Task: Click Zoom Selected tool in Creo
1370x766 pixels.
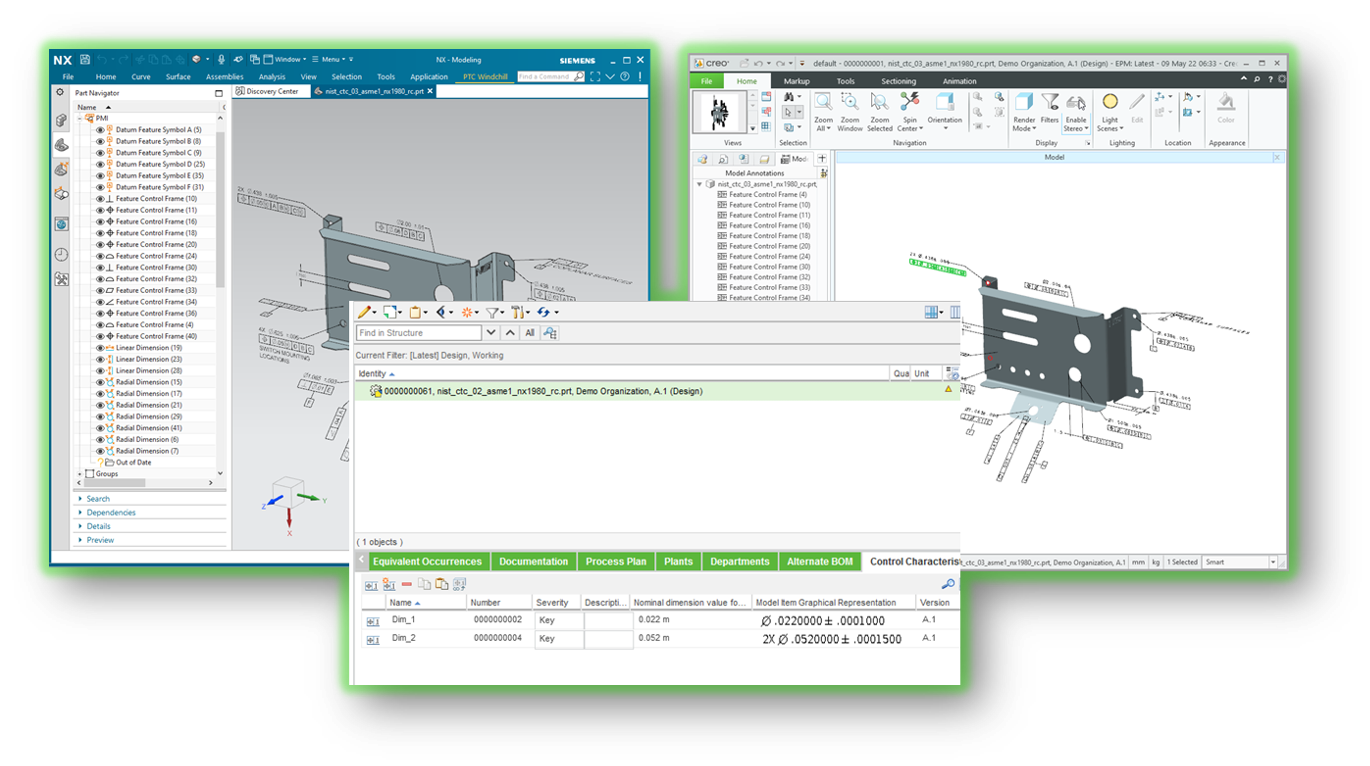Action: 879,111
